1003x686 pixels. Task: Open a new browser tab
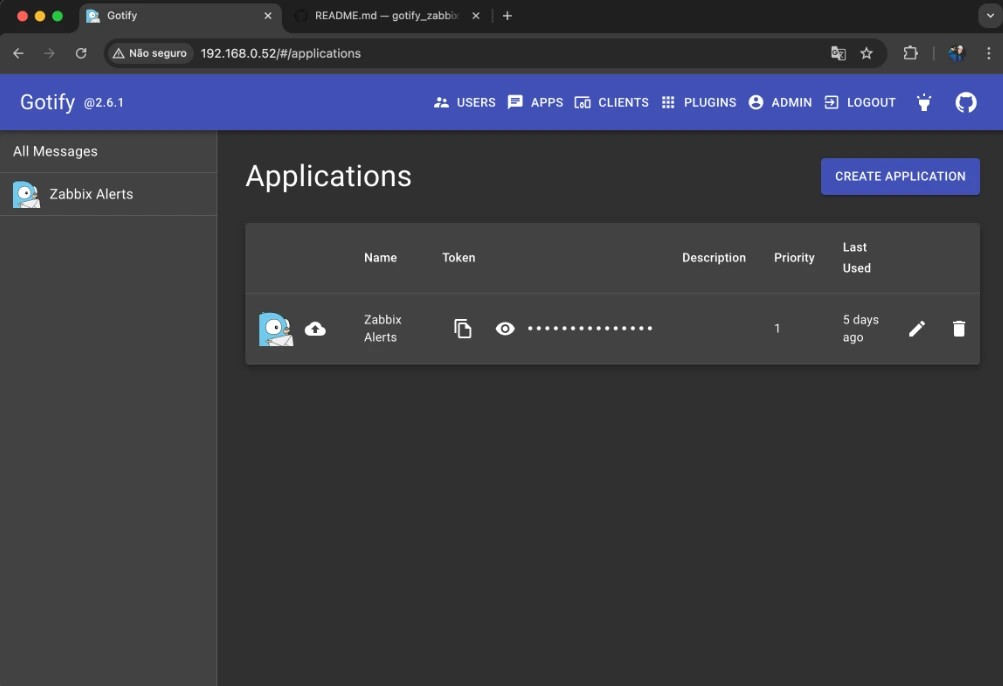click(507, 16)
